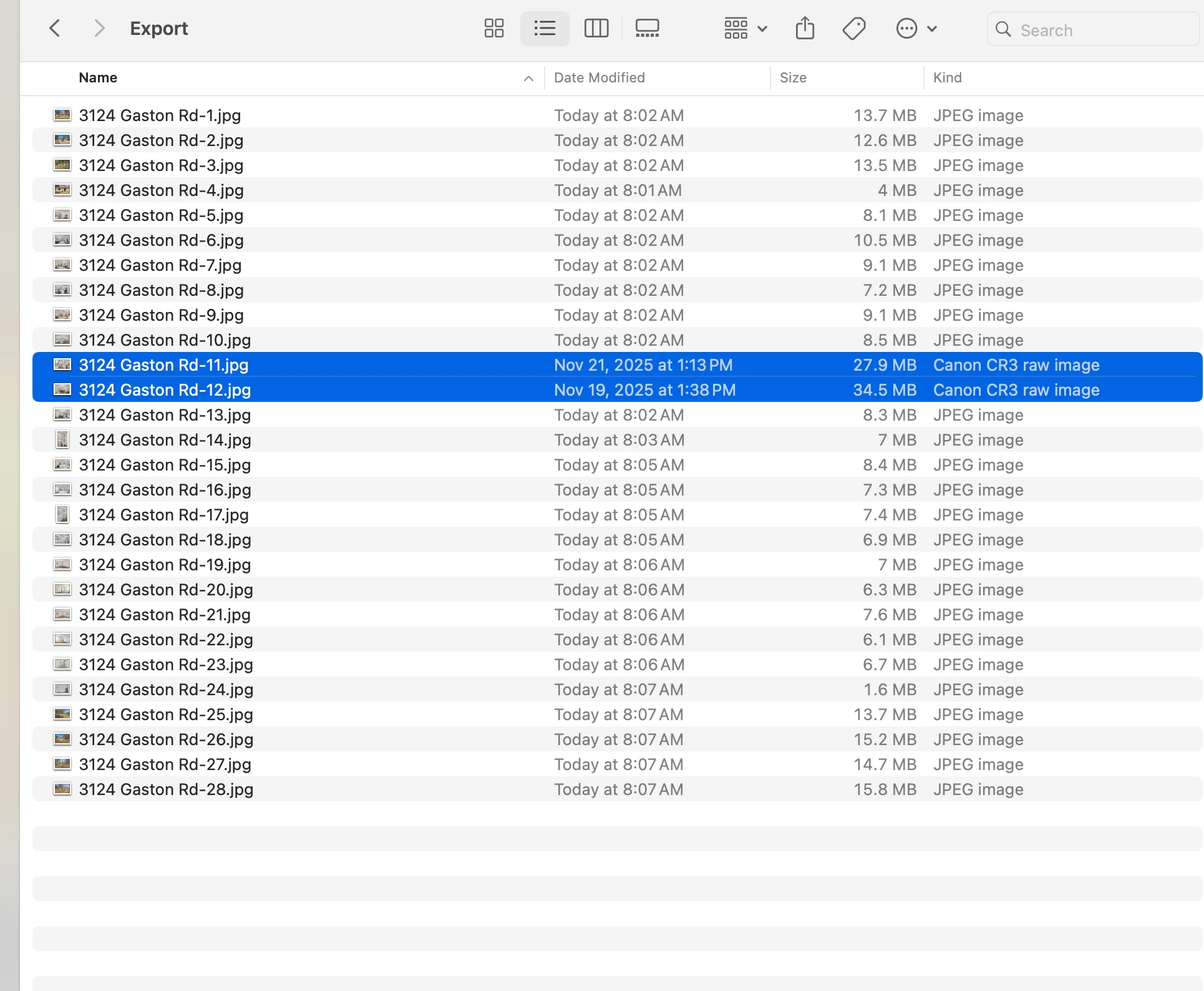Click thumbnail icon of 3124 Gaston Rd-6.jpg
Screen dimensions: 1204x991
[x=62, y=240]
